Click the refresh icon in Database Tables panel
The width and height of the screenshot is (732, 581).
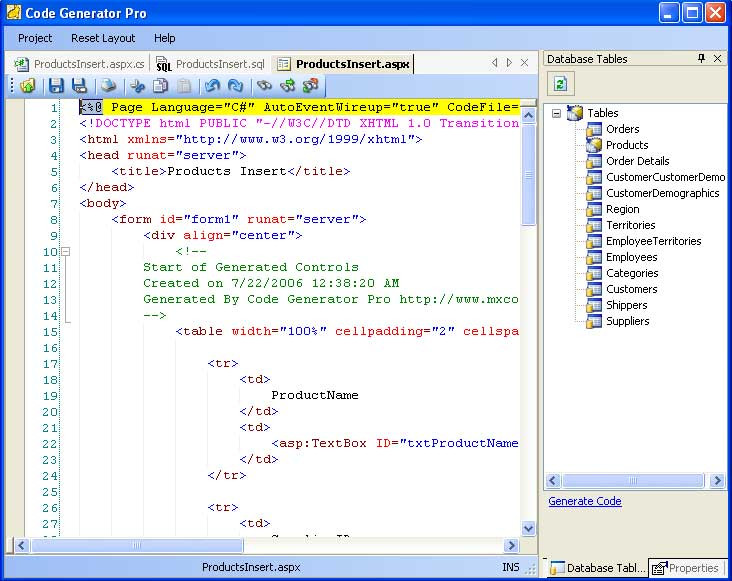click(561, 84)
